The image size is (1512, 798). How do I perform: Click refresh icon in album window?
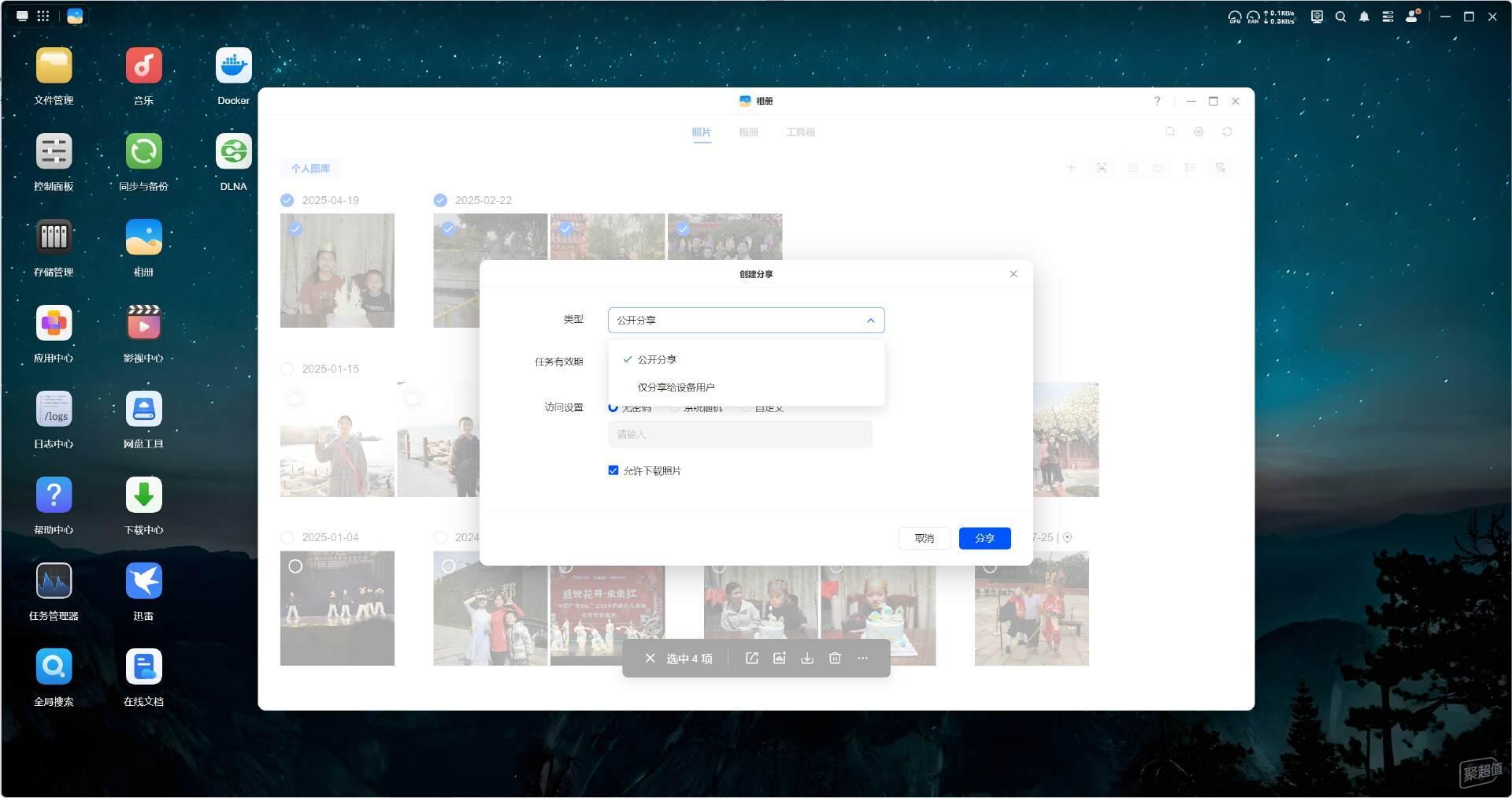tap(1227, 132)
